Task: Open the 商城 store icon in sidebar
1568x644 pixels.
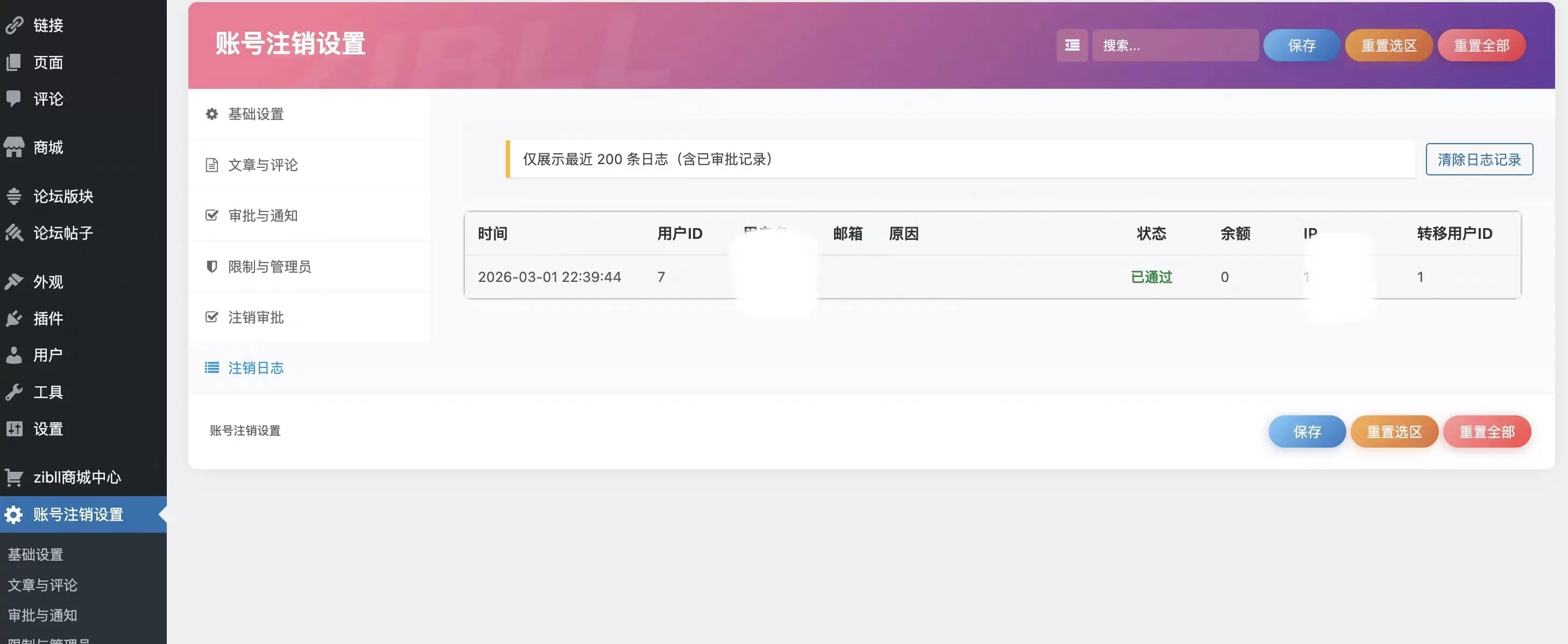Action: (x=13, y=147)
